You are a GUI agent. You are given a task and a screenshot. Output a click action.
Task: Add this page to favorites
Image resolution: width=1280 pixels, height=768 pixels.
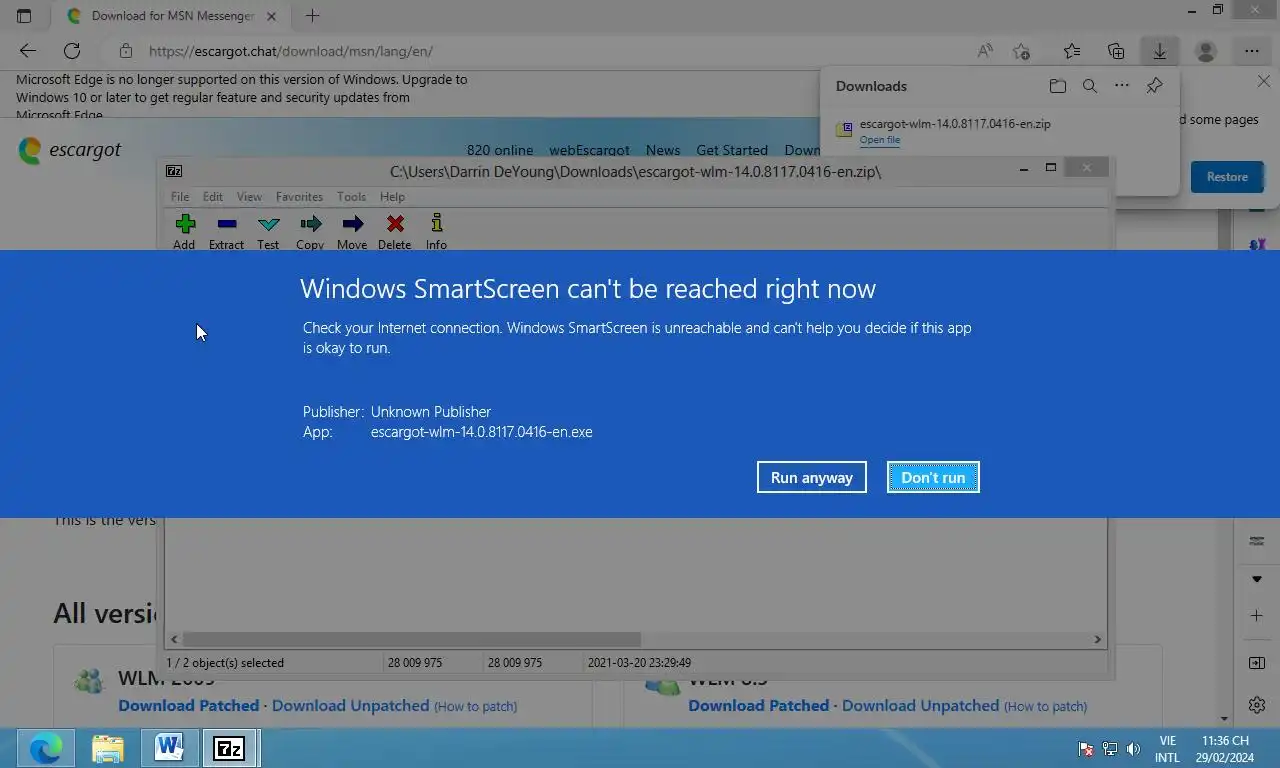[x=1021, y=51]
